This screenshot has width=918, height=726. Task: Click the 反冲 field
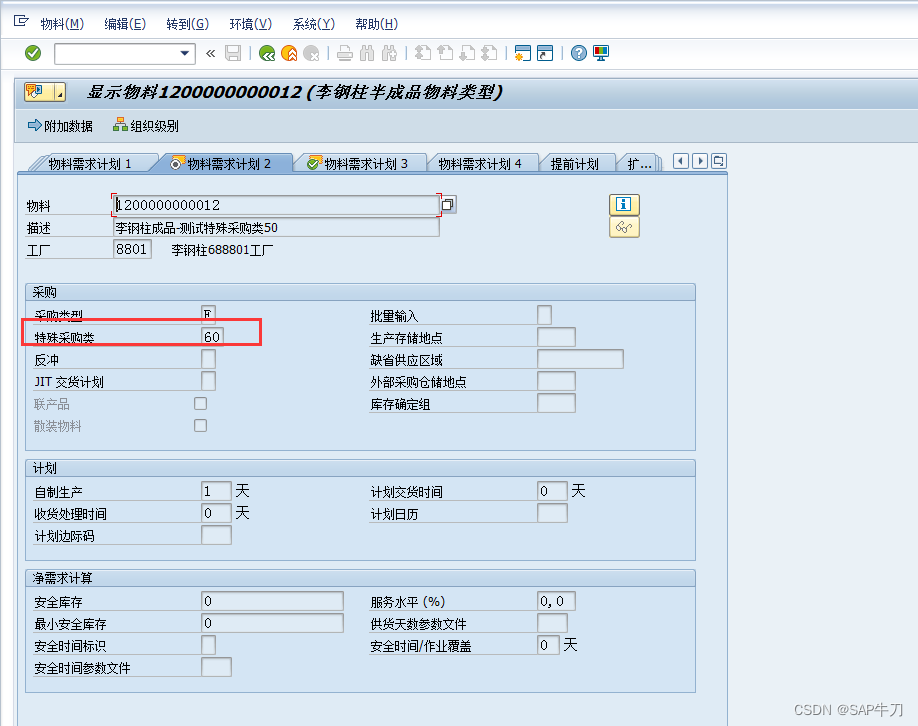click(208, 359)
